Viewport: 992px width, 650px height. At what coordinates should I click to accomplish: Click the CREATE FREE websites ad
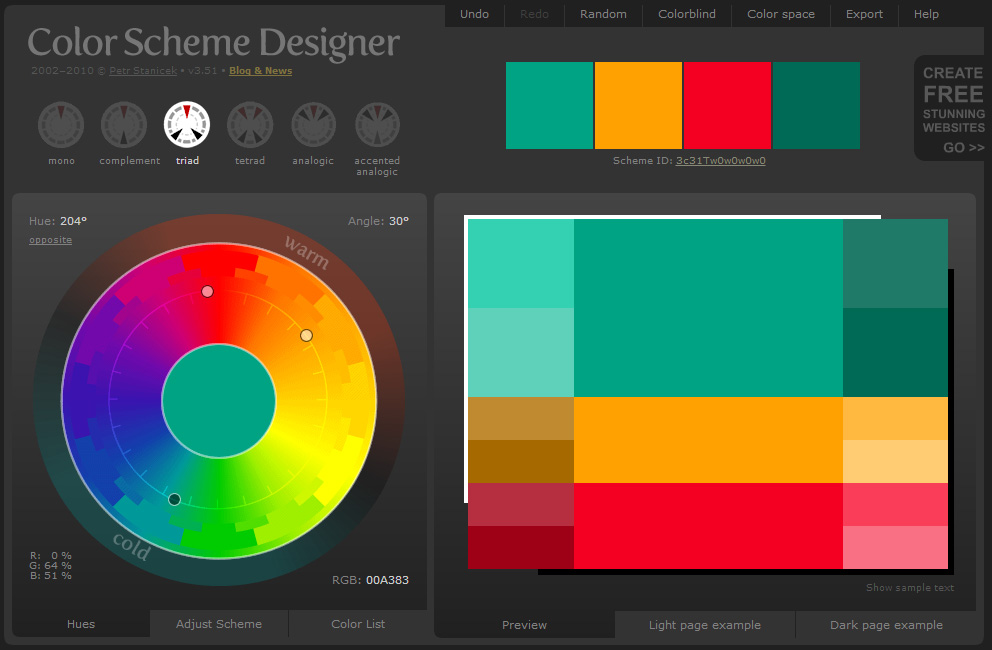click(952, 108)
